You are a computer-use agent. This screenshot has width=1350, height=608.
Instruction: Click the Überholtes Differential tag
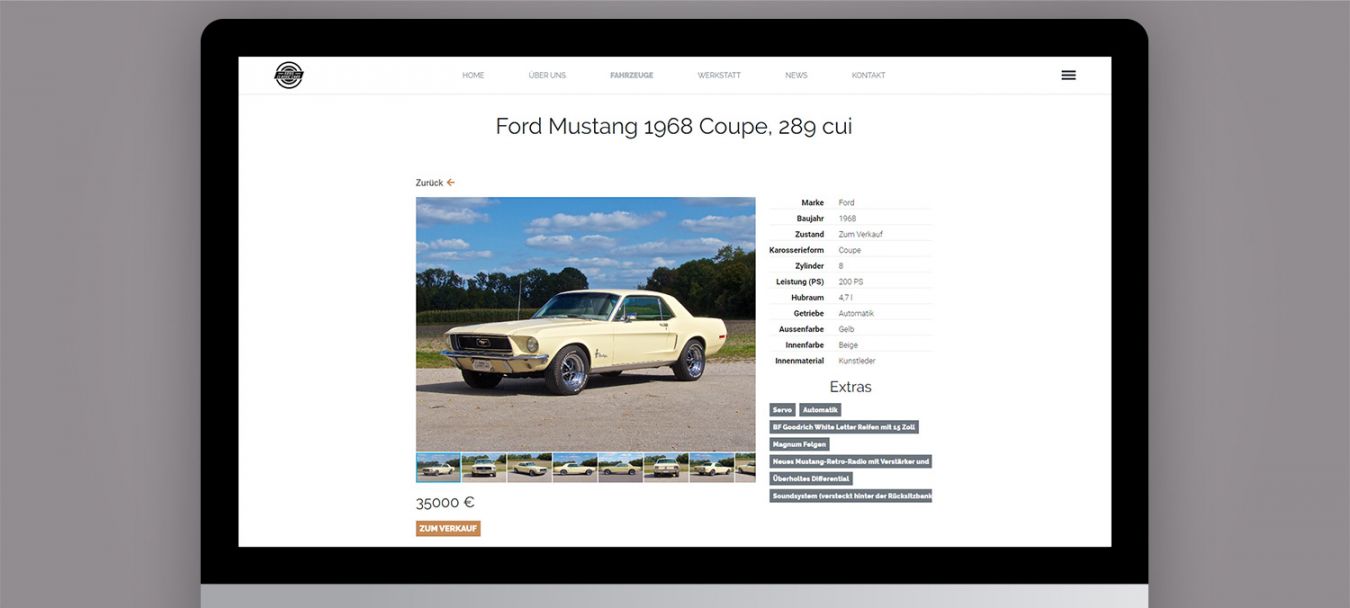811,478
